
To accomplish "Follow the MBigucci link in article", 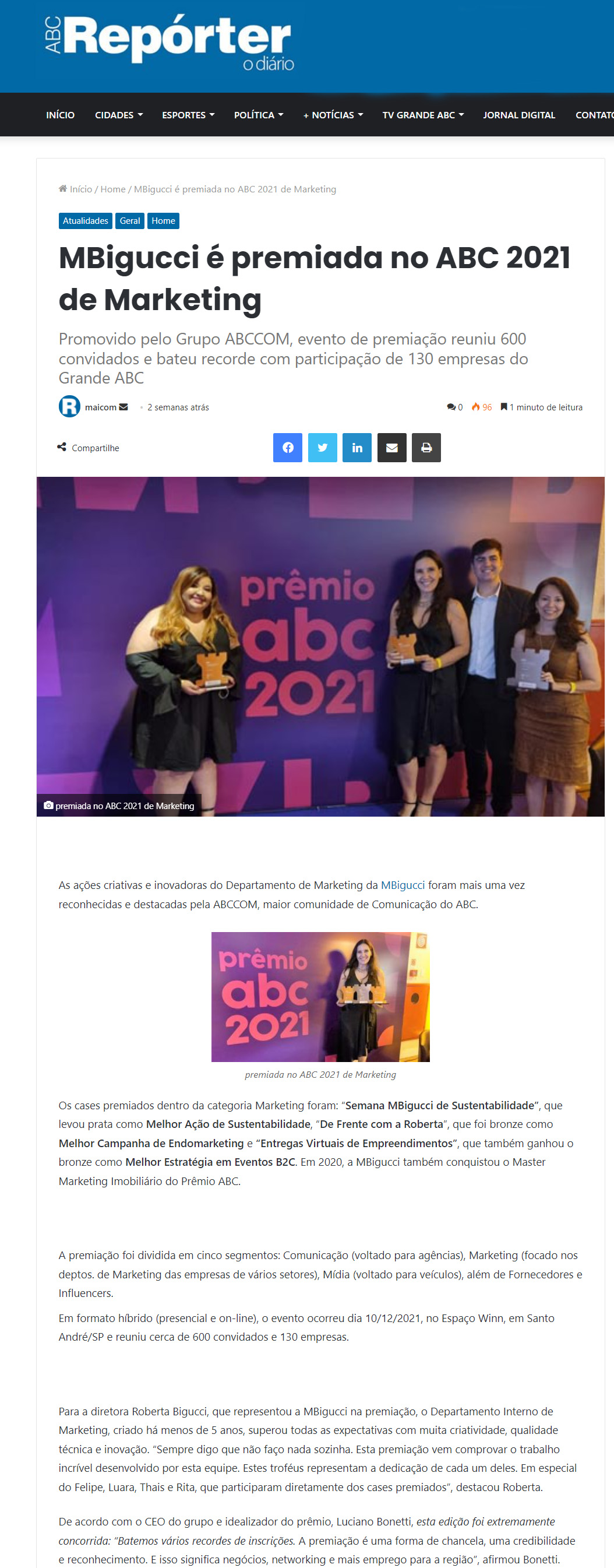I will pos(403,885).
